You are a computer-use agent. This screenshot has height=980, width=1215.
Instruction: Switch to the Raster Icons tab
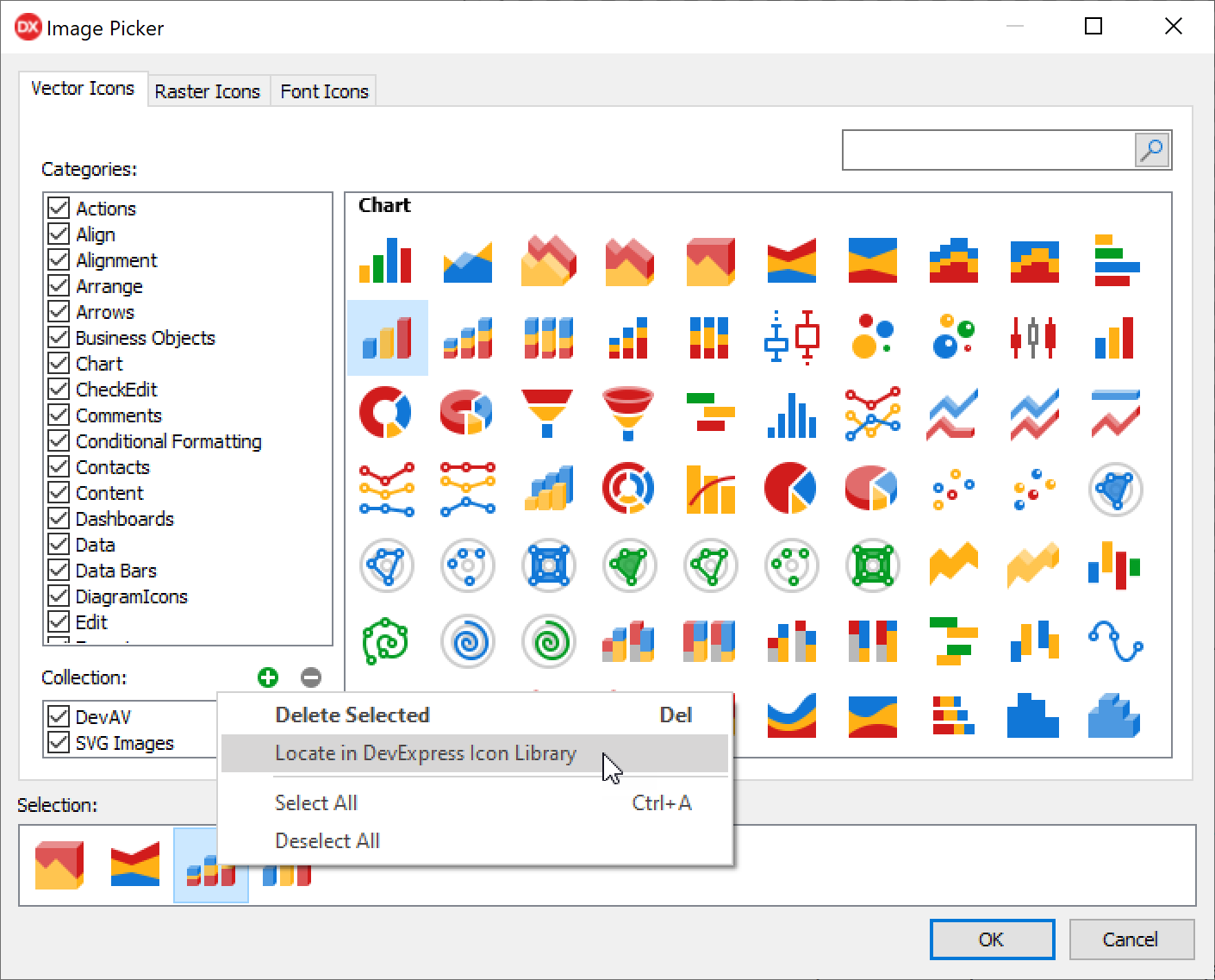pyautogui.click(x=208, y=91)
